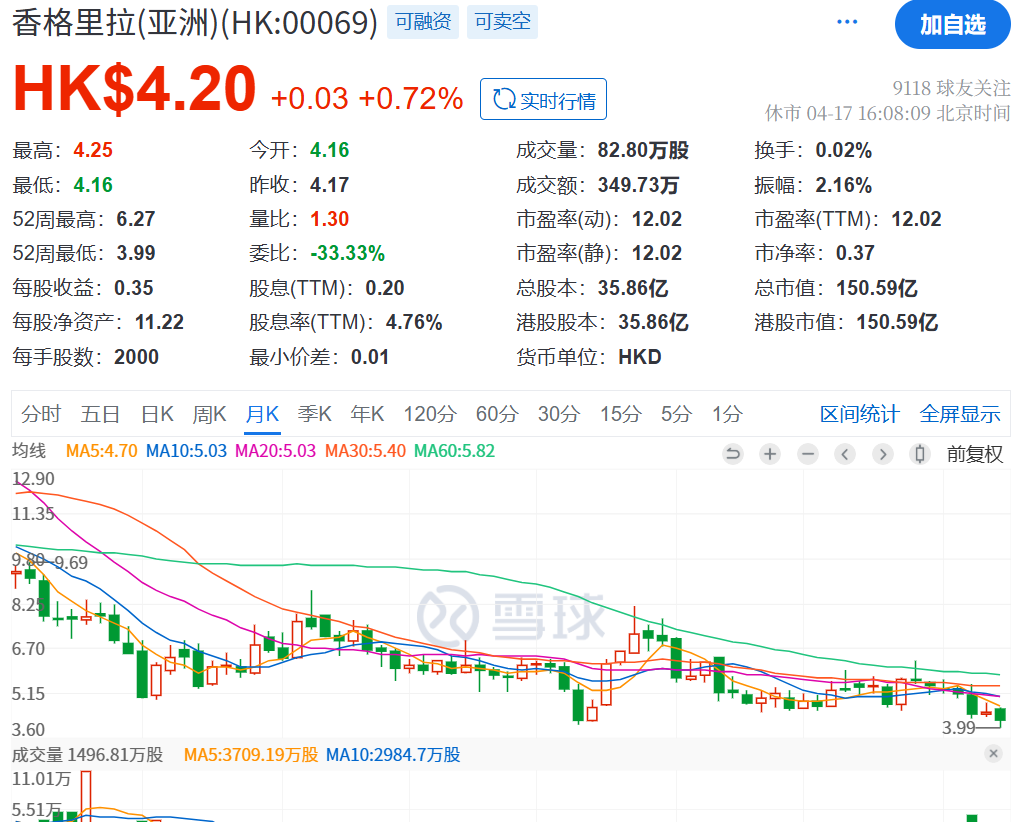Click the 总市值 150.59亿 value
1030x822 pixels.
[876, 288]
